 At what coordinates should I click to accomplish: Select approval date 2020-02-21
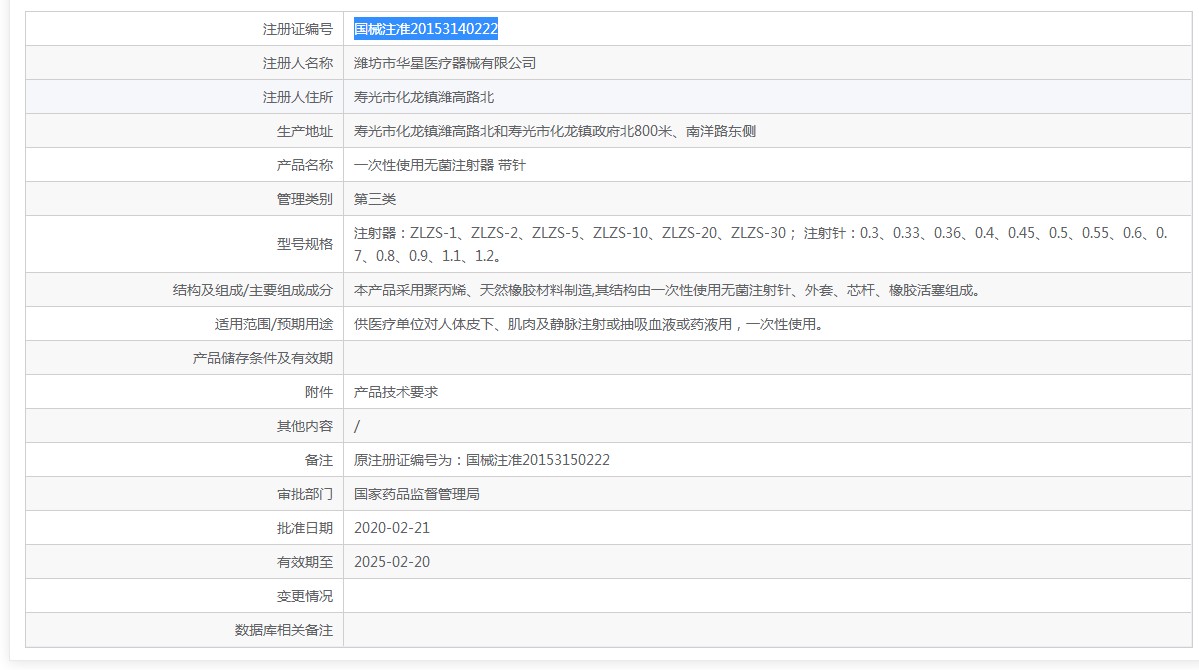(392, 528)
